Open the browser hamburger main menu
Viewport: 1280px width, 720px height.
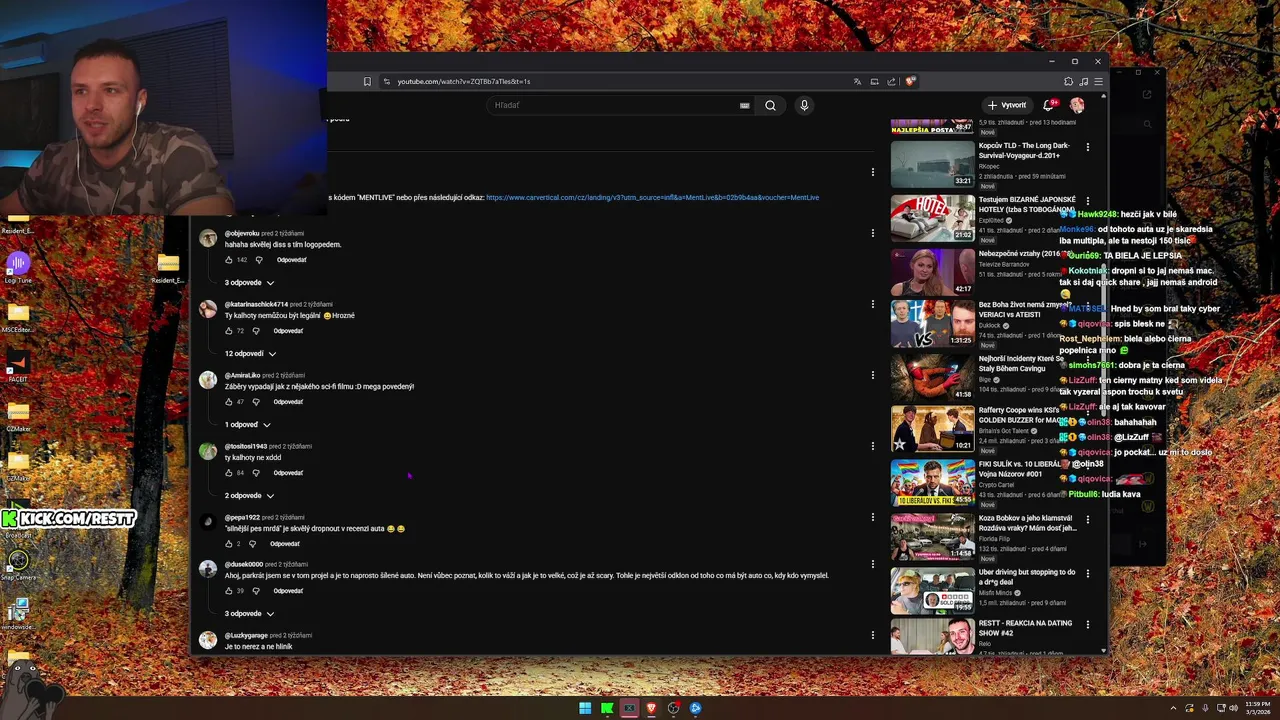tap(1098, 81)
